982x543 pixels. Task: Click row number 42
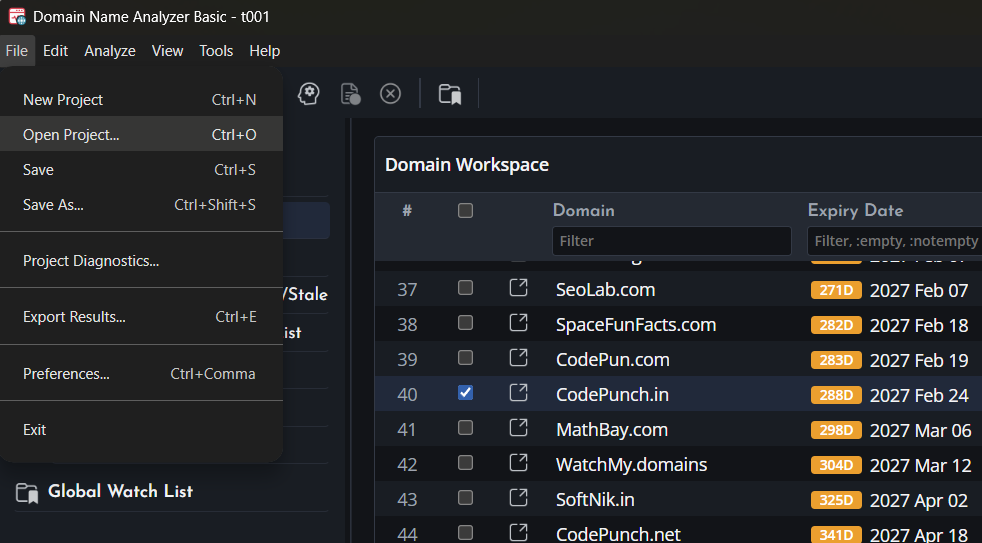[x=407, y=465]
